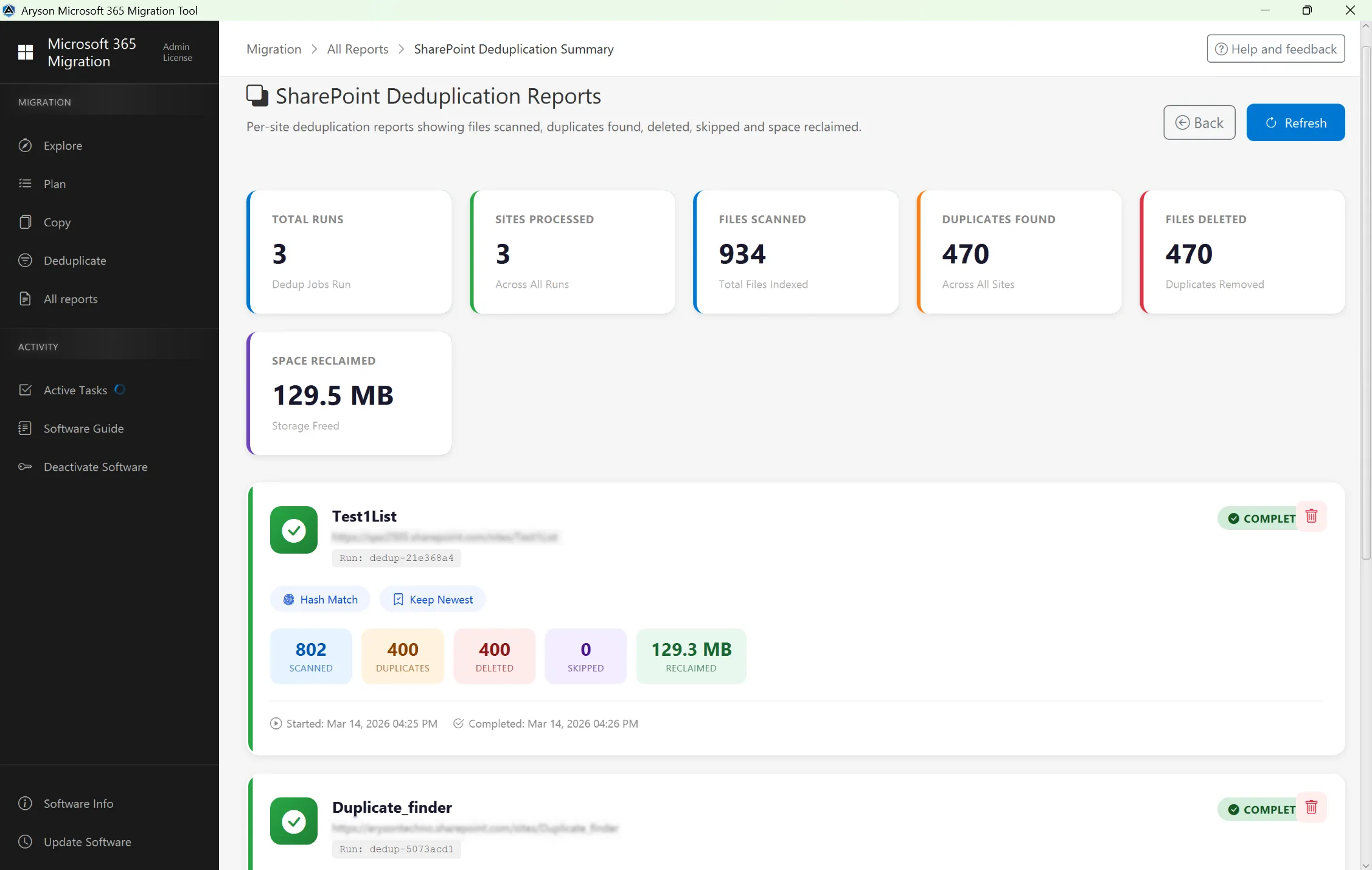The height and width of the screenshot is (870, 1372).
Task: Click the Hash Match tag on Test1List
Action: coord(320,599)
